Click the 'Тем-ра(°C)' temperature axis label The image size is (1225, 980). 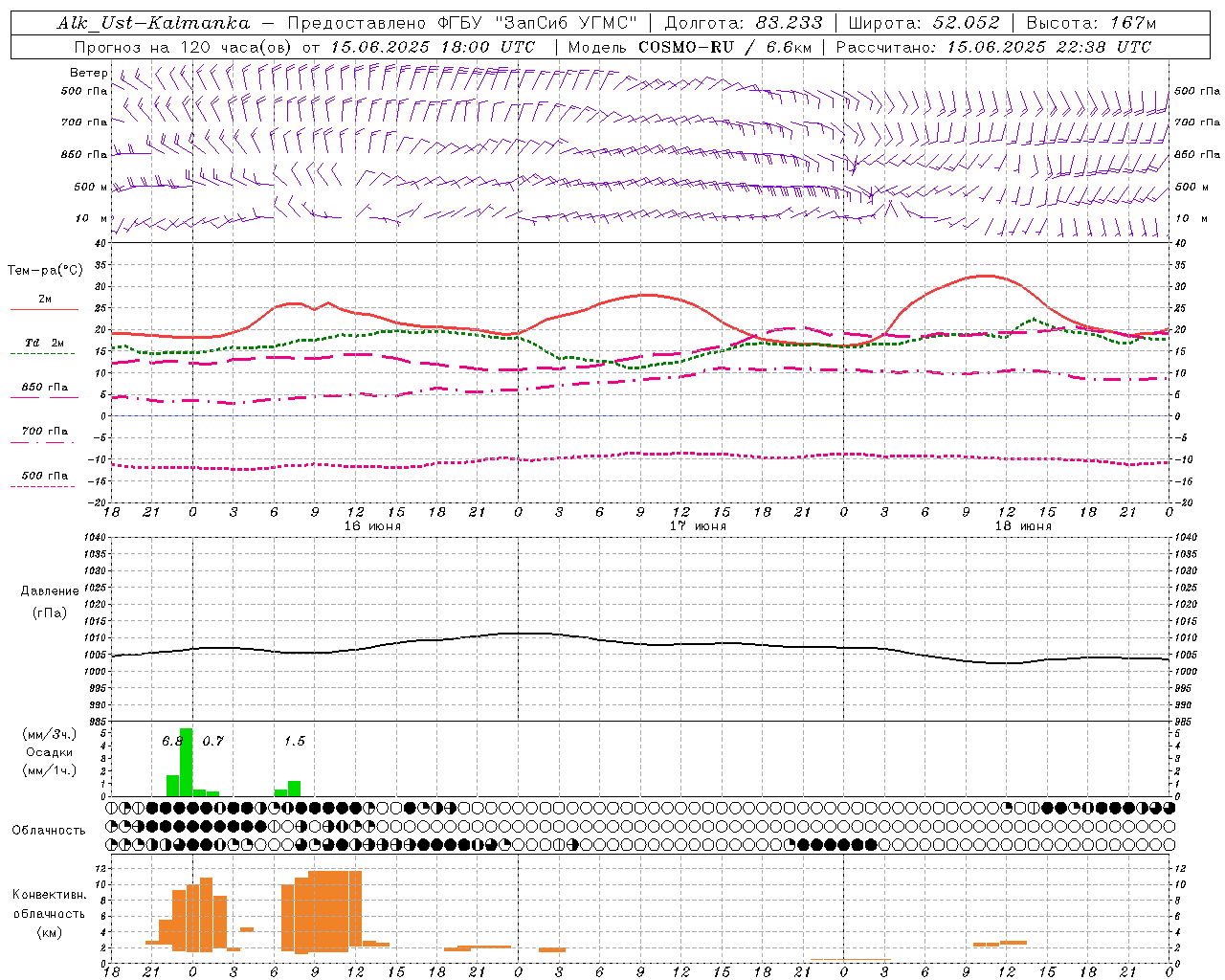[45, 271]
